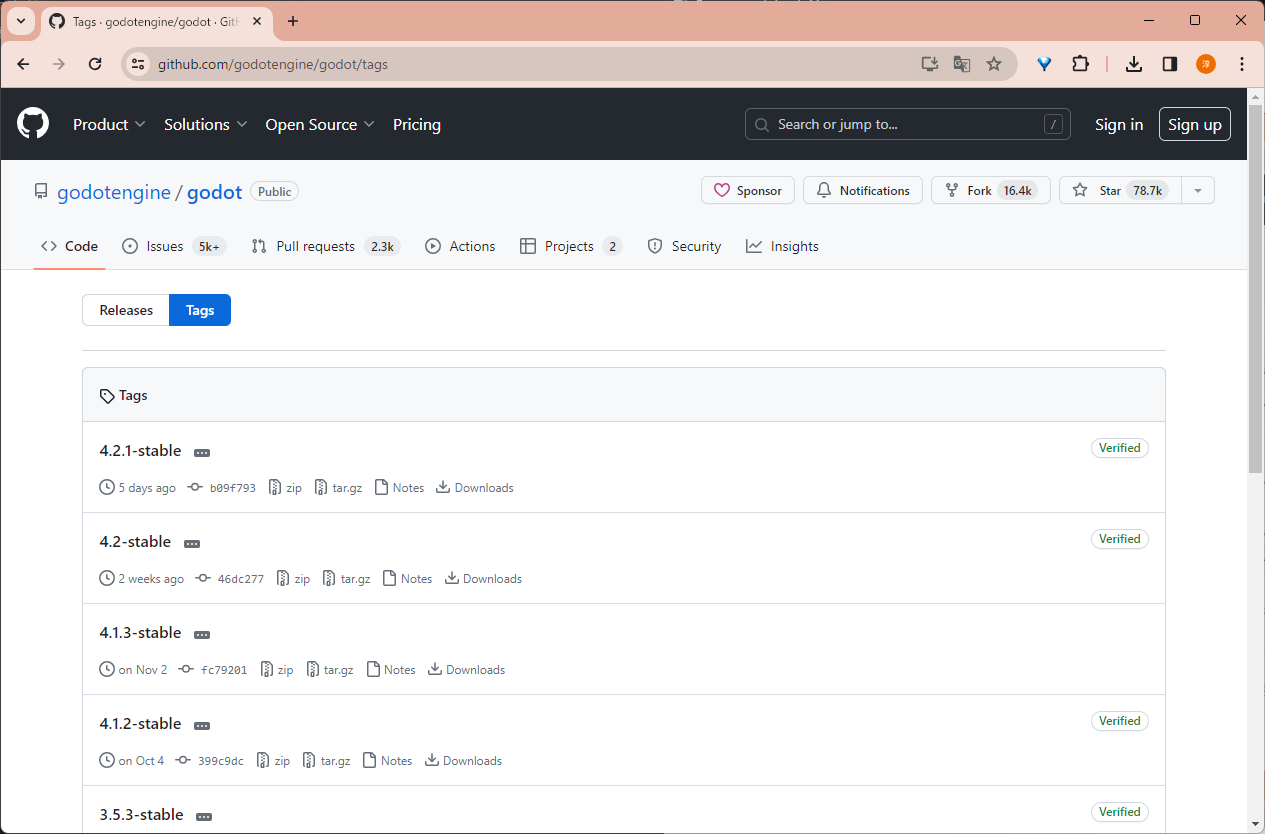
Task: Toggle the ellipsis details for 4.2.1-stable
Action: [x=202, y=453]
